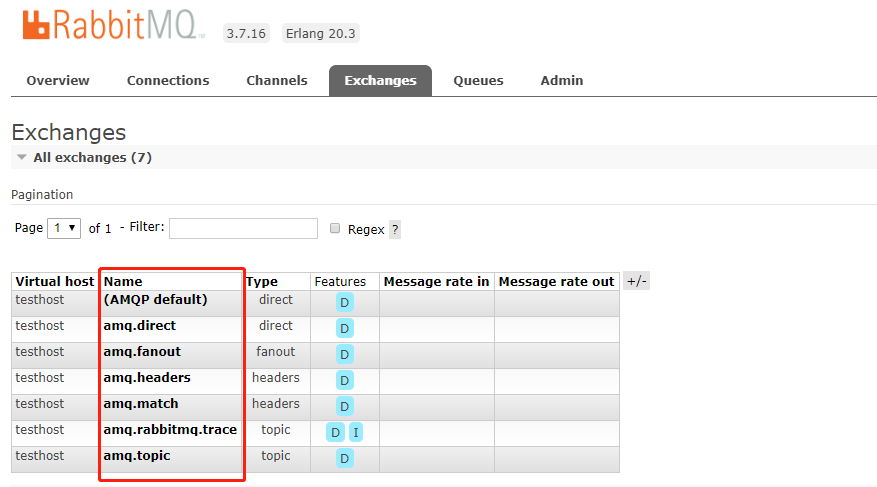Open the Regex help question mark
Viewport: 877px width, 487px height.
pos(395,229)
